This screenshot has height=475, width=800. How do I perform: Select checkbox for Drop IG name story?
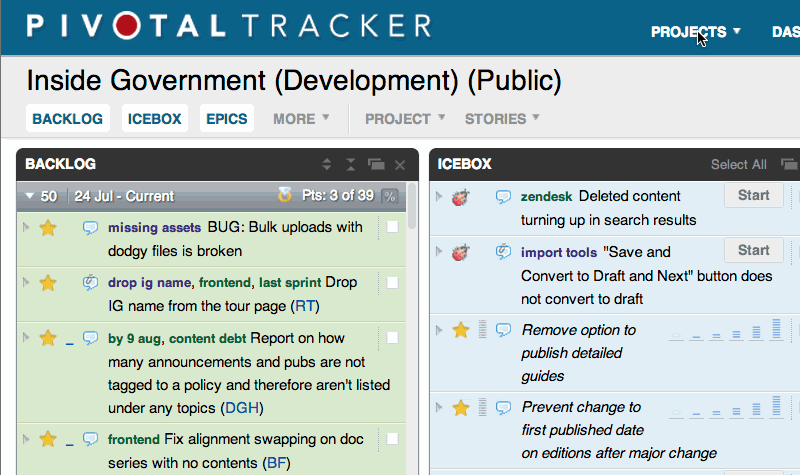(x=392, y=283)
